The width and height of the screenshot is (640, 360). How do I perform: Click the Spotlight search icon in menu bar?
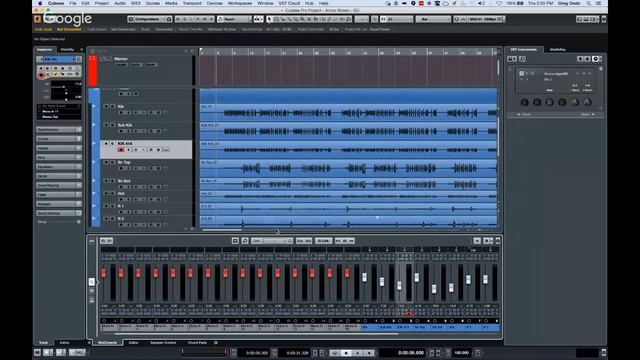(x=589, y=3)
